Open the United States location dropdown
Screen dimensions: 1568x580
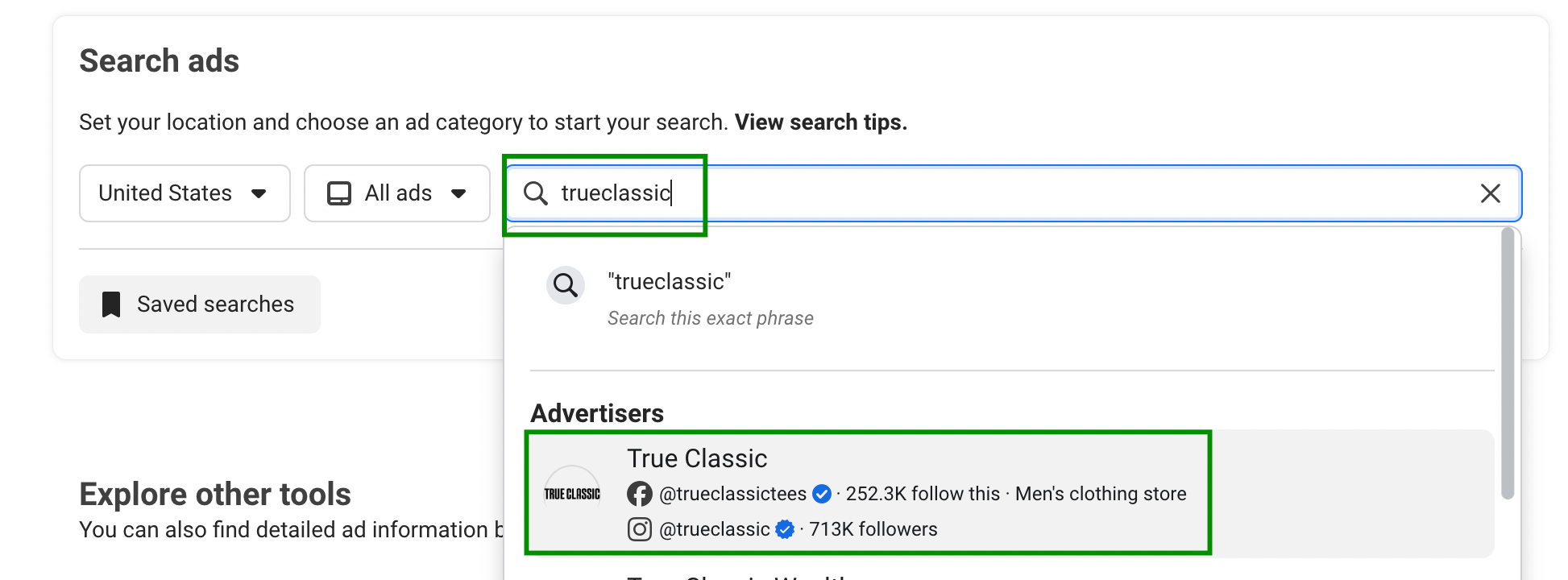point(184,193)
